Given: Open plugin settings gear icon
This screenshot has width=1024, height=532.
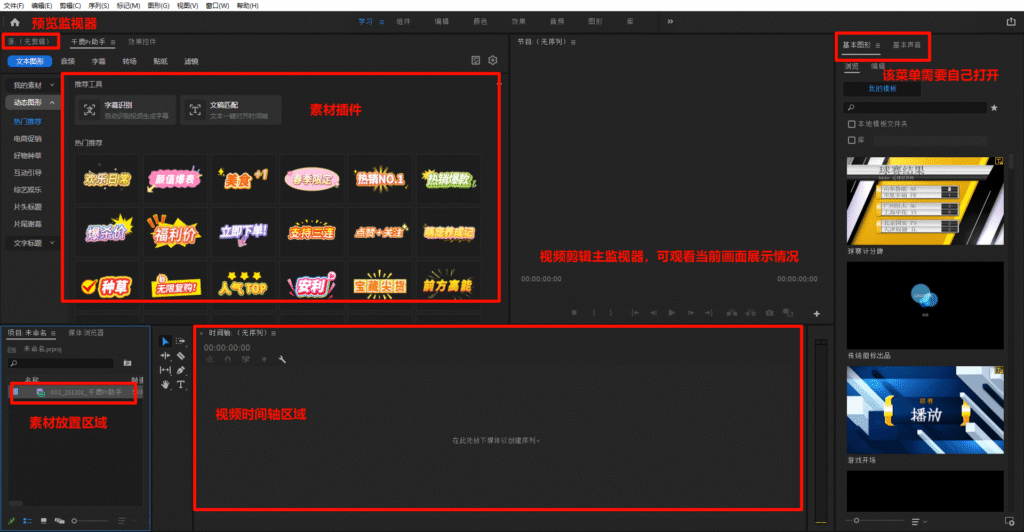Looking at the screenshot, I should pyautogui.click(x=492, y=61).
